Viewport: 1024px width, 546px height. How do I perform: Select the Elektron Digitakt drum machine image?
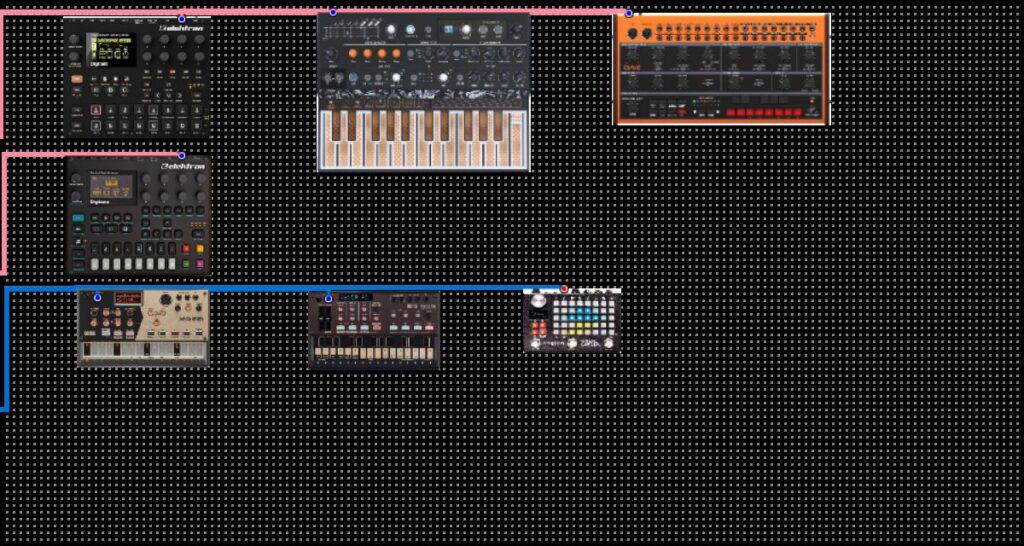[138, 77]
